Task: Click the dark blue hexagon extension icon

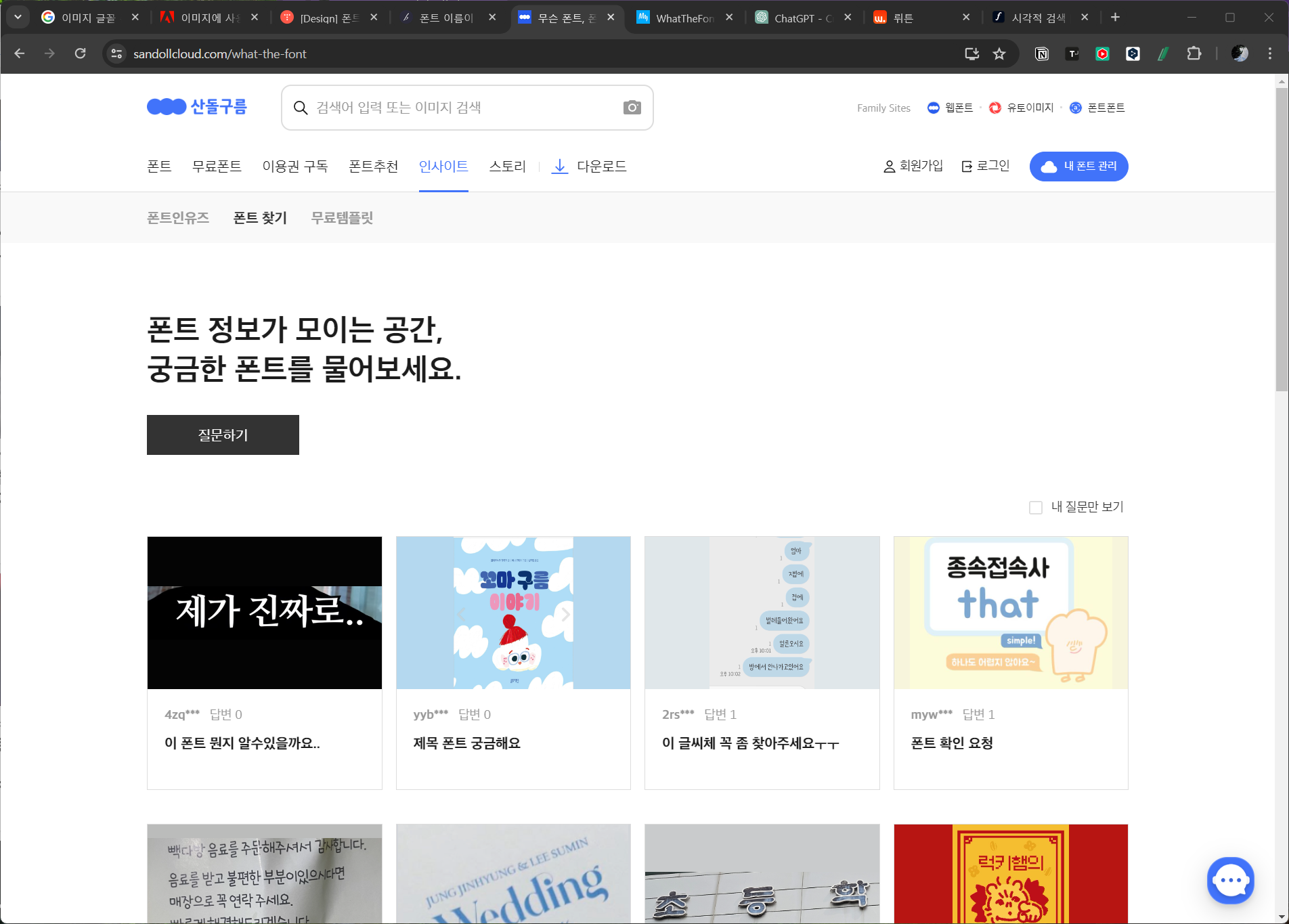Action: (x=1133, y=53)
